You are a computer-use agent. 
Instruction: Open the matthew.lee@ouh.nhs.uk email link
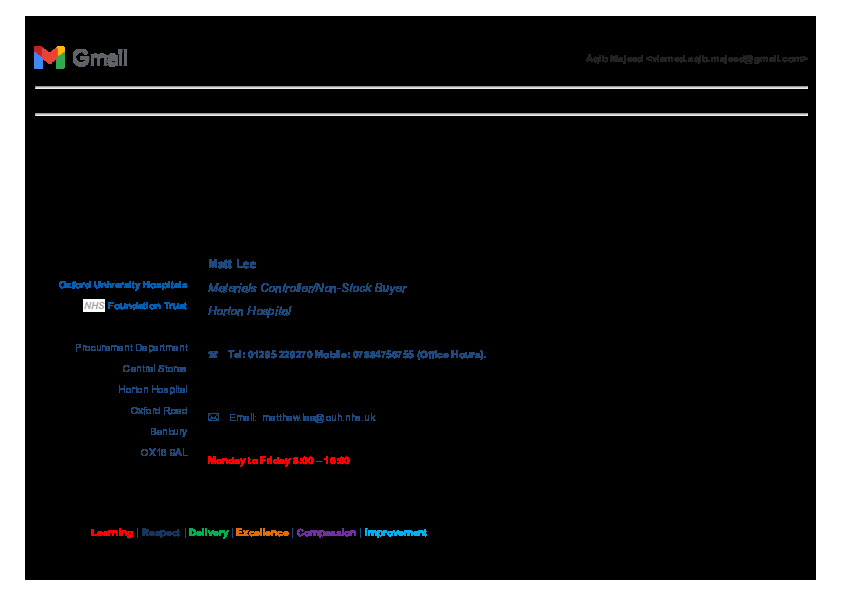click(x=318, y=417)
